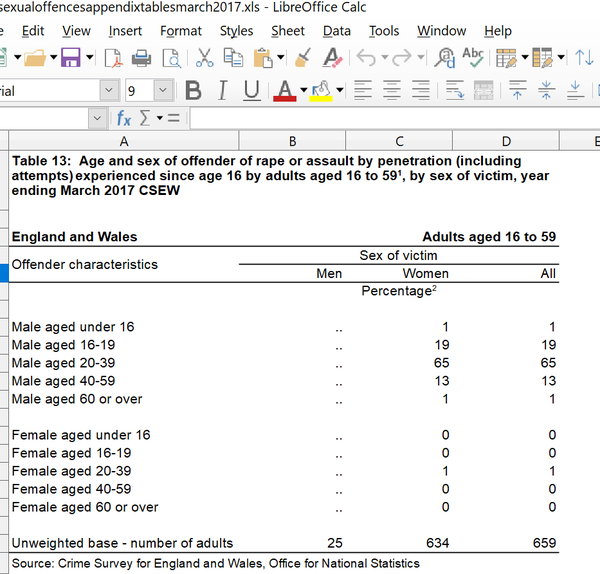Viewport: 600px width, 574px height.
Task: Apply the yellow background highlight color
Action: (321, 91)
